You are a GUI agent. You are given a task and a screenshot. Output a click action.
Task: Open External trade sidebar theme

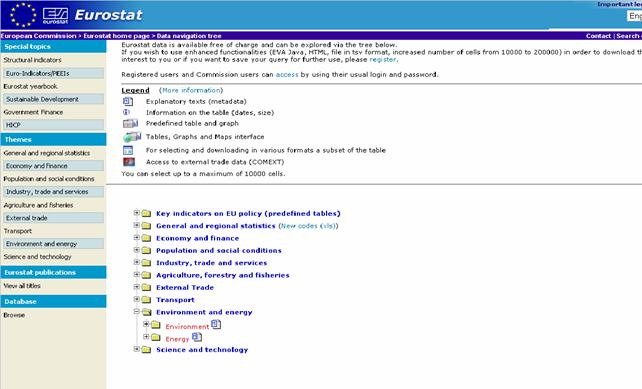54,218
